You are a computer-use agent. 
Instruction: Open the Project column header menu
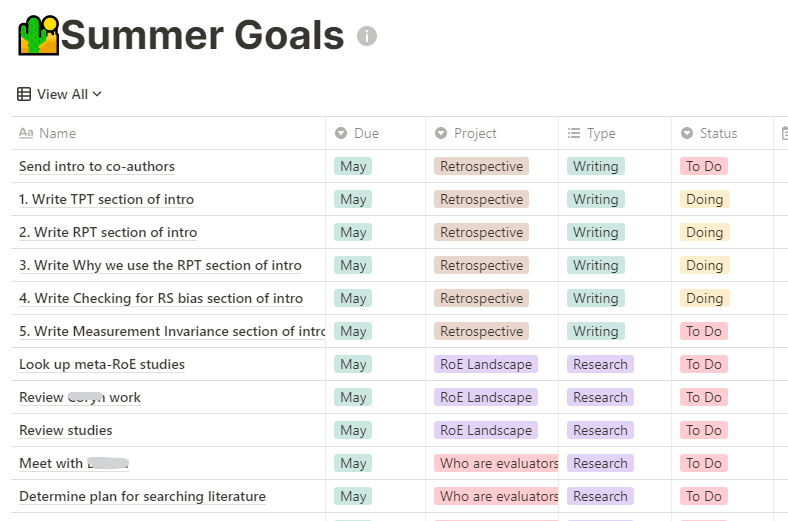pos(491,133)
